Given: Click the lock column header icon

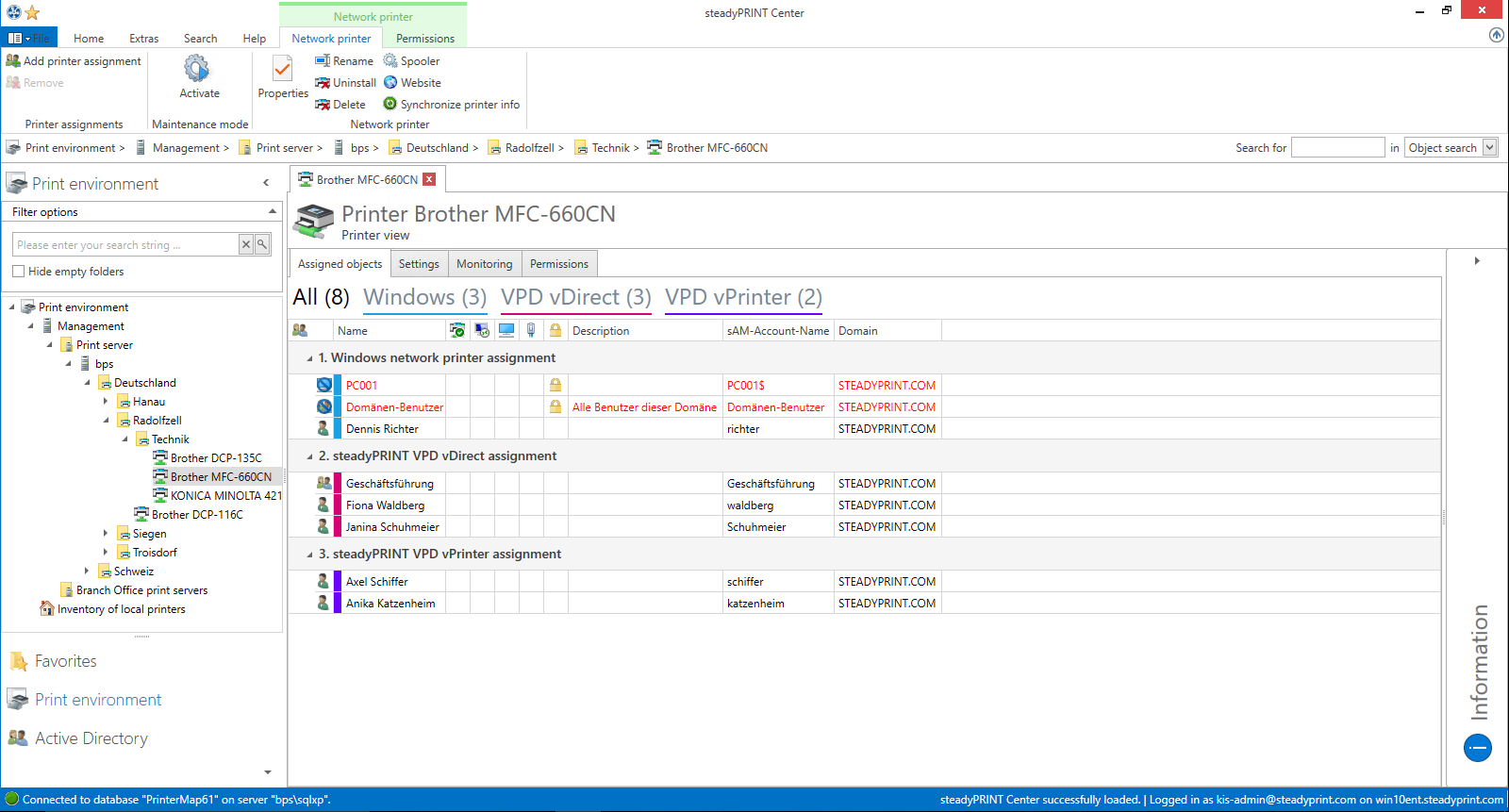Looking at the screenshot, I should pyautogui.click(x=556, y=330).
